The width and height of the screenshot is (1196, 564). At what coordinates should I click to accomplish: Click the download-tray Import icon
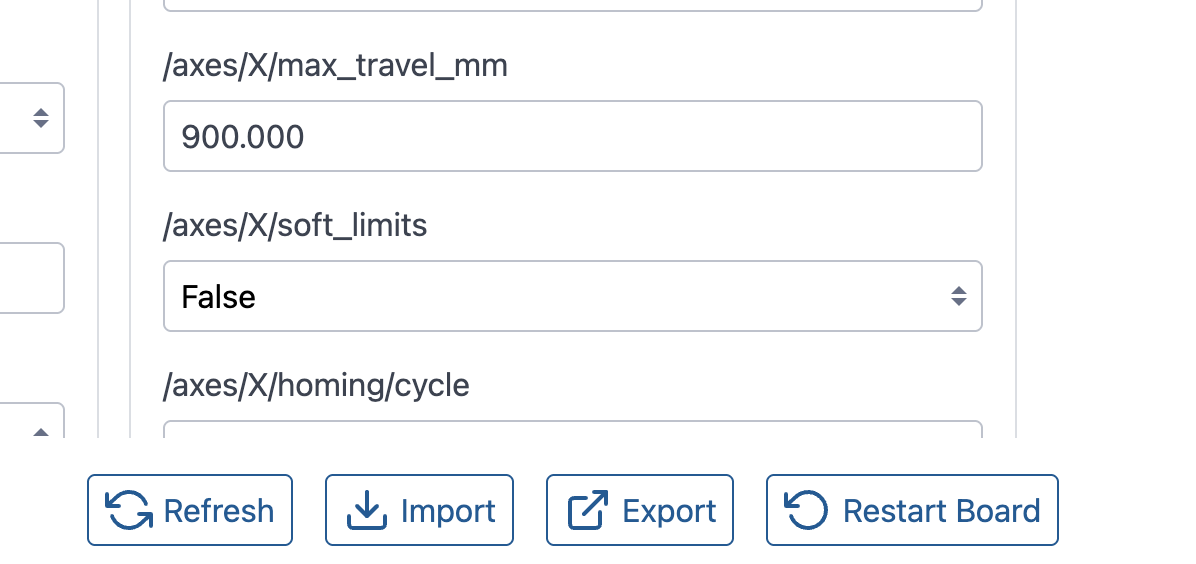tap(367, 511)
